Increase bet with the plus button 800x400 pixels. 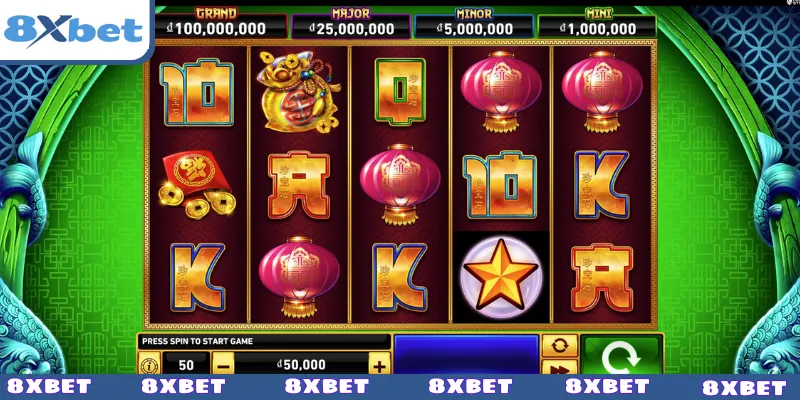click(379, 365)
